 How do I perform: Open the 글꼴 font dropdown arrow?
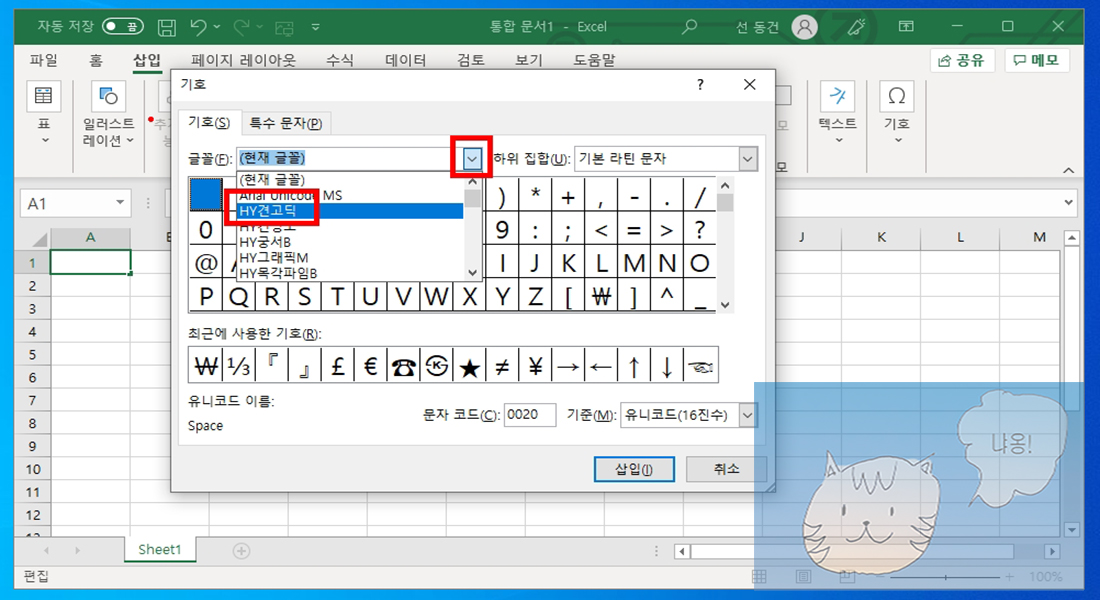click(x=472, y=159)
